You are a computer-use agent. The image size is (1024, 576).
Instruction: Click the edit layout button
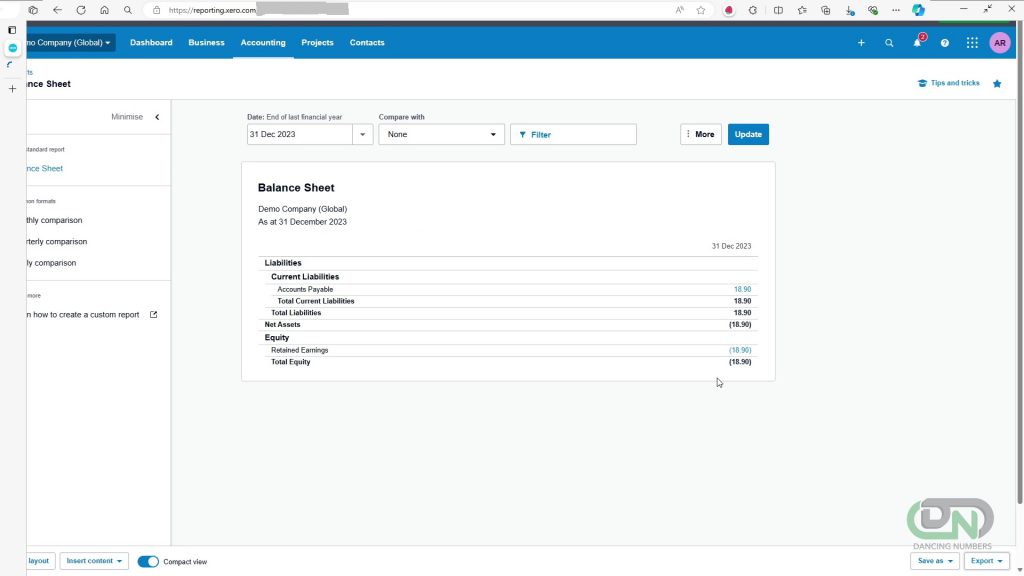pyautogui.click(x=39, y=561)
